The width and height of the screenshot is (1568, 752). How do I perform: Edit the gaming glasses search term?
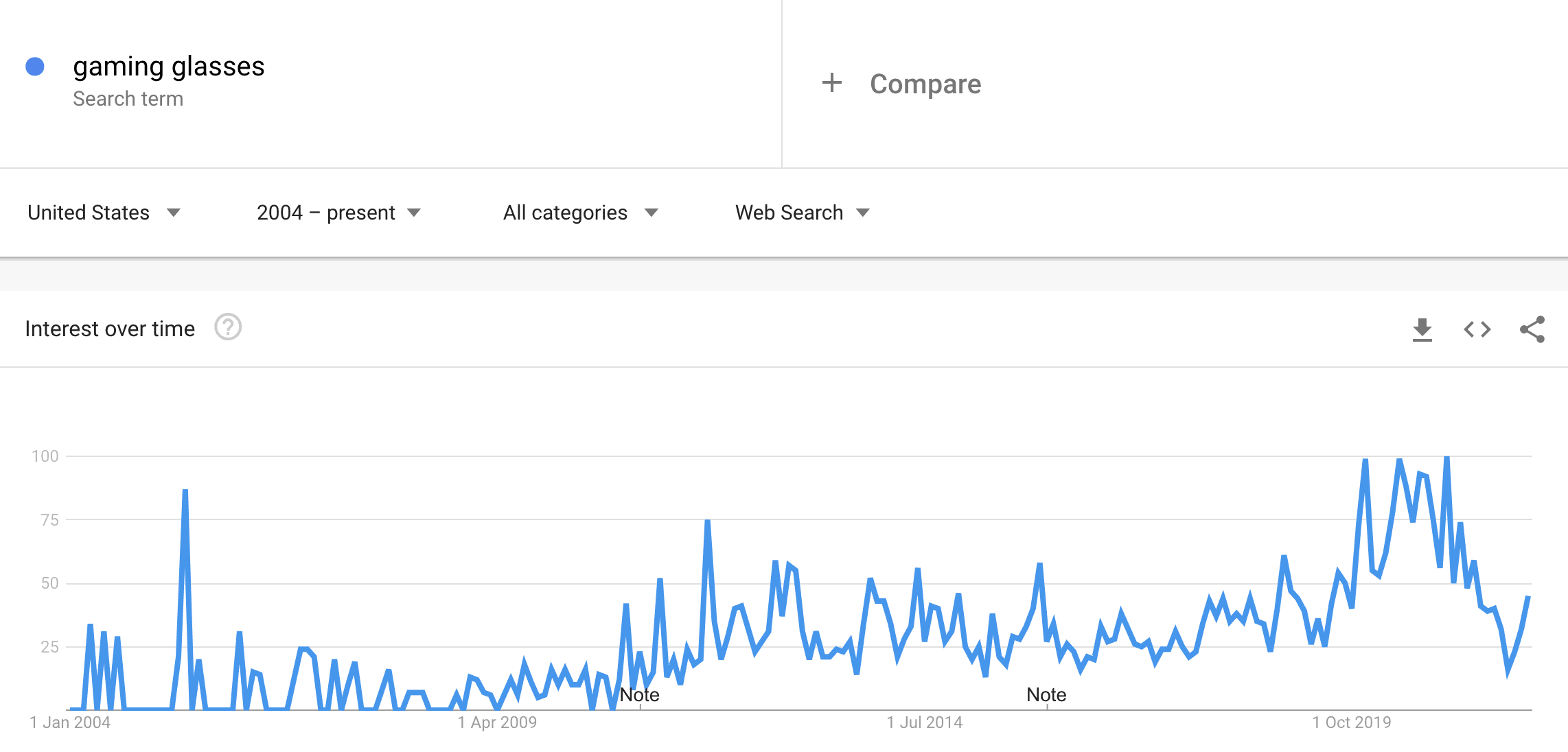[168, 67]
